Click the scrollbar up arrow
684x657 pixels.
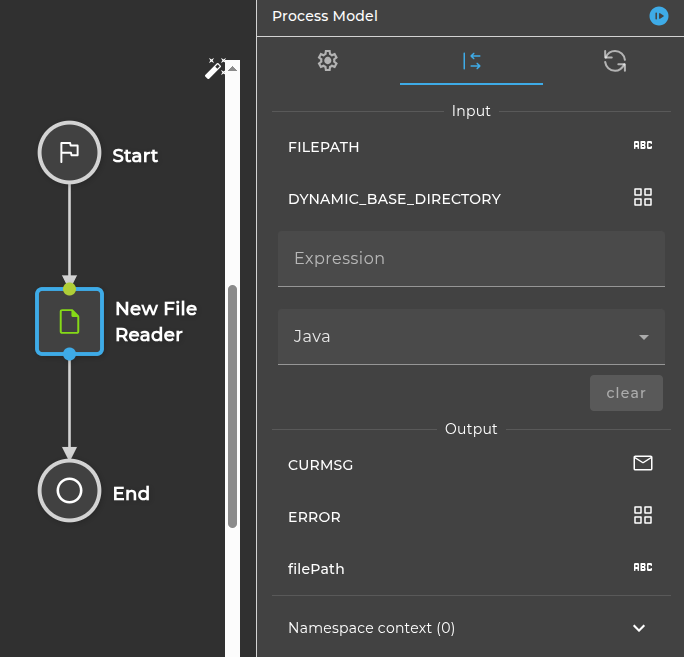tap(233, 68)
